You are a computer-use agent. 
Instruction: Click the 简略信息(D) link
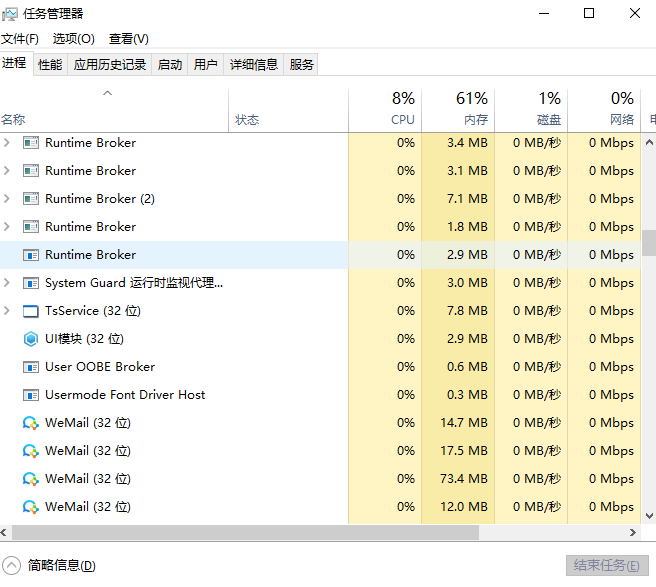[x=62, y=566]
